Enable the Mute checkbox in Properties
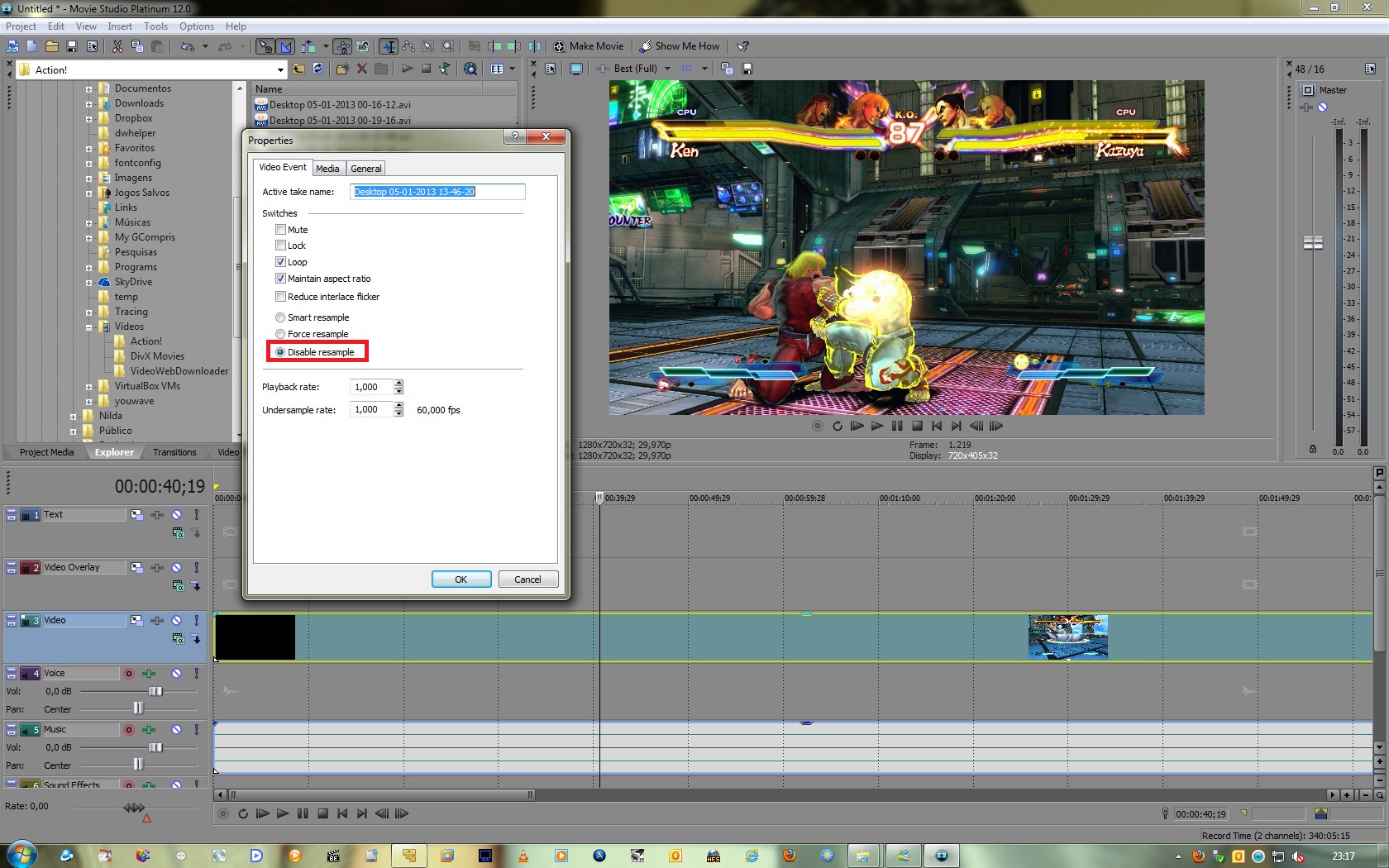Image resolution: width=1389 pixels, height=868 pixels. point(281,230)
